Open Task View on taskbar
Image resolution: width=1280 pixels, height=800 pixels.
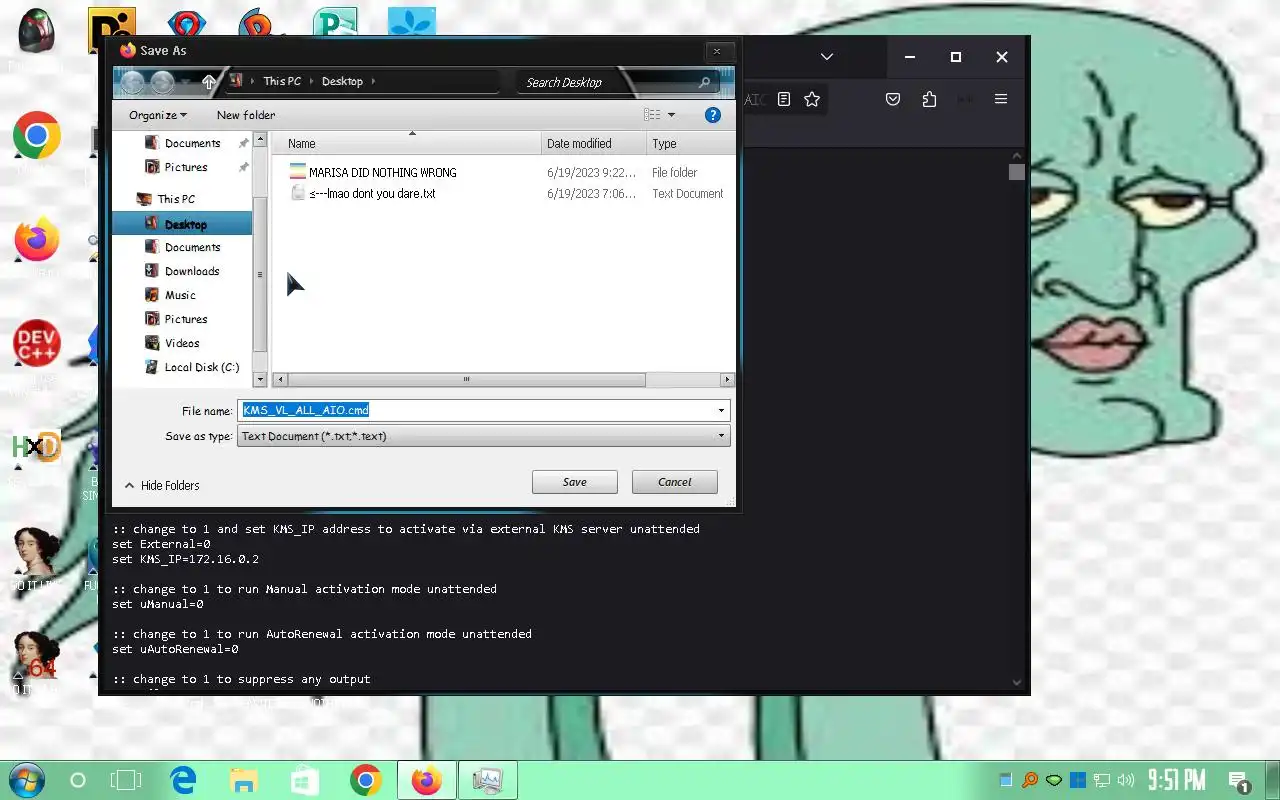126,780
